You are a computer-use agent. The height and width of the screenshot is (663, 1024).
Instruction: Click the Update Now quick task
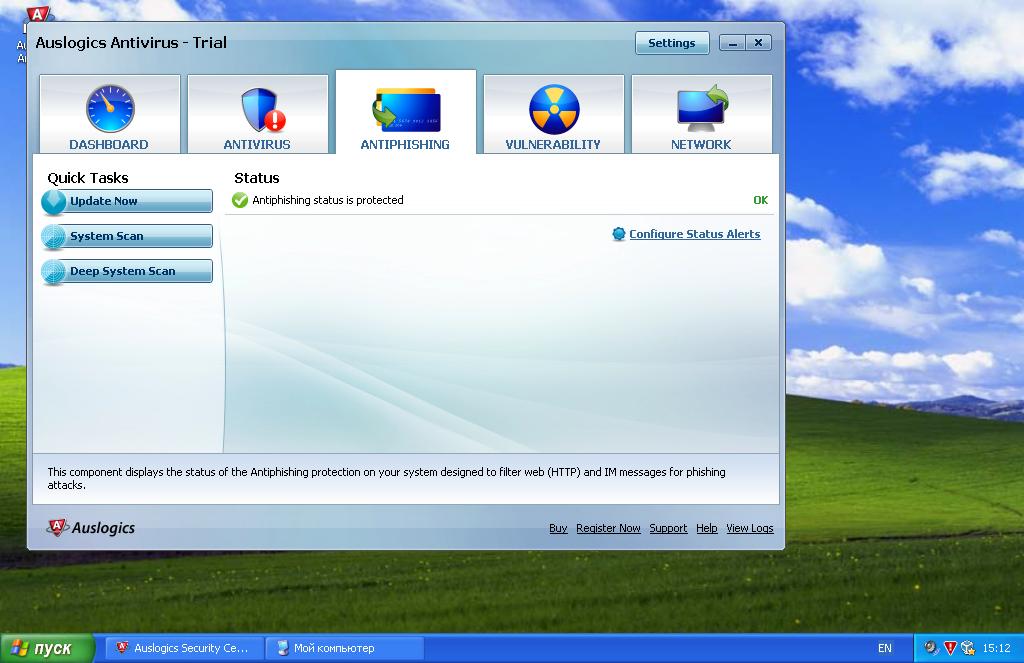point(127,201)
